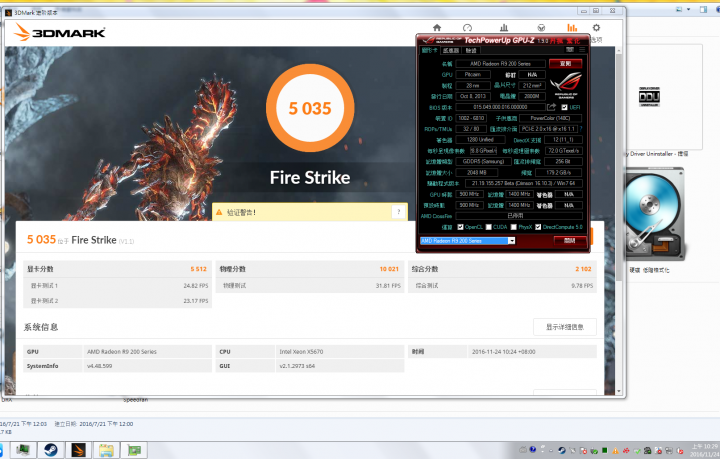Click the red close button in GPU-Z
720x459 pixels.
coord(570,241)
